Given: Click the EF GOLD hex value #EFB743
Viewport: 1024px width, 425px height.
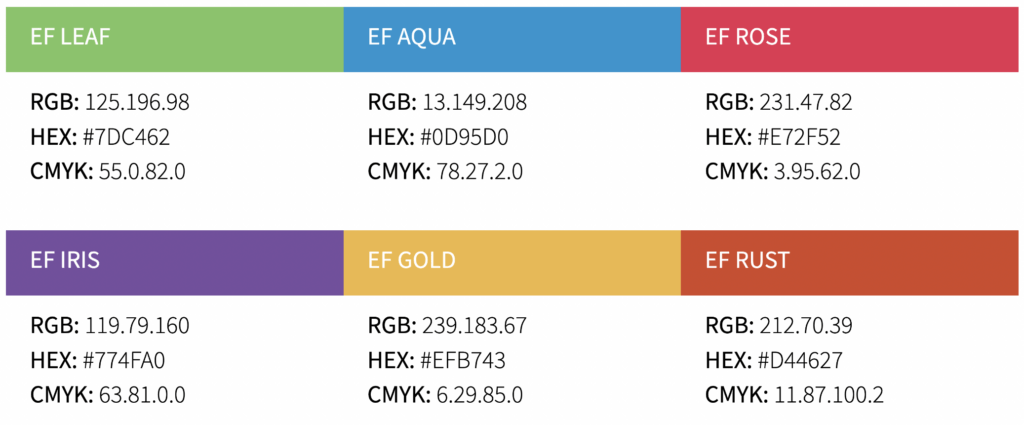Looking at the screenshot, I should [464, 360].
